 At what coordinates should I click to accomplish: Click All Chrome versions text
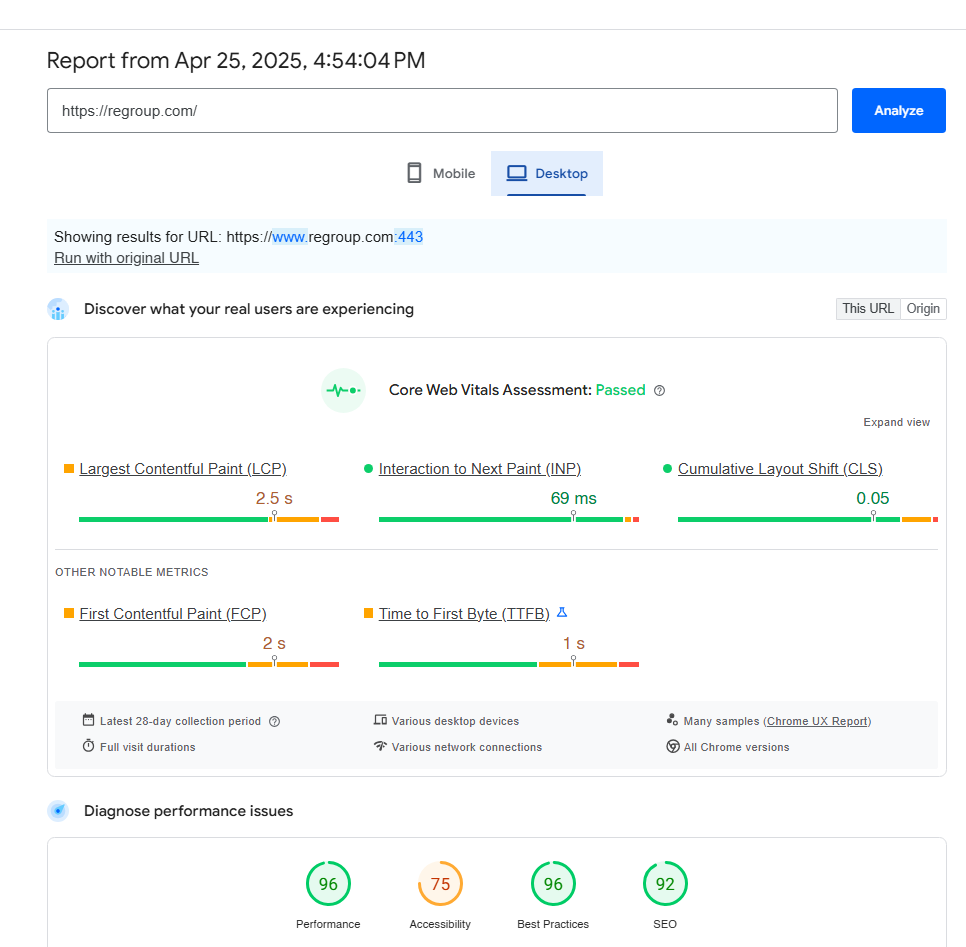[x=736, y=747]
